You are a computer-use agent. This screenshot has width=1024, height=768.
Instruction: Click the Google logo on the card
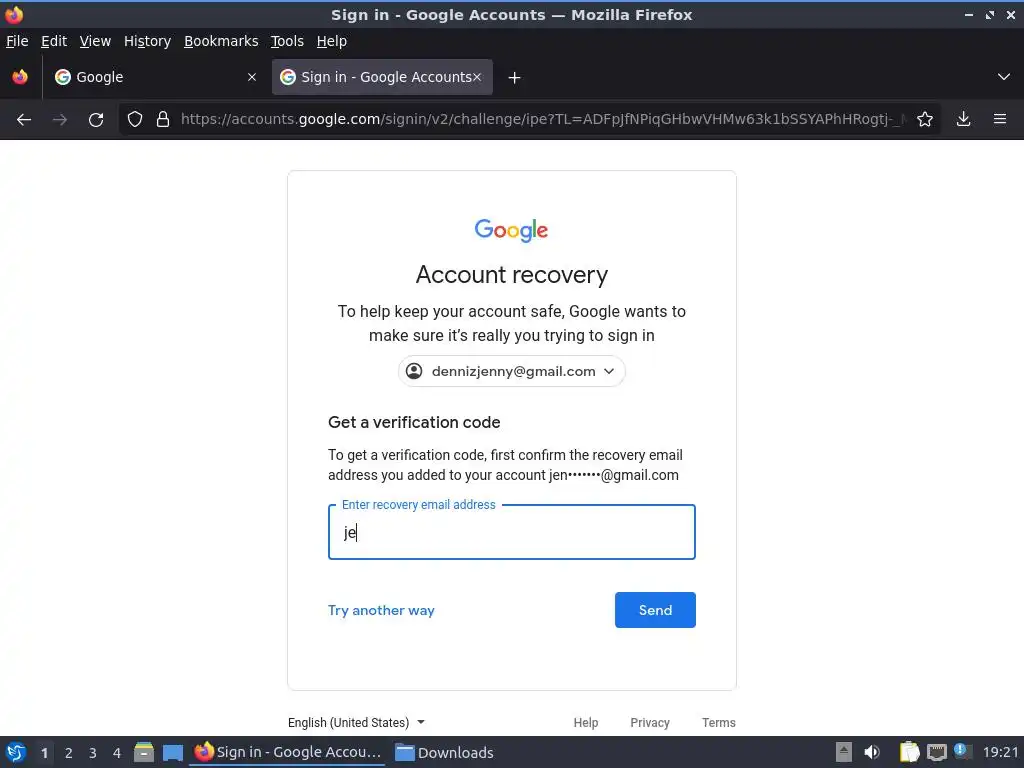[511, 230]
